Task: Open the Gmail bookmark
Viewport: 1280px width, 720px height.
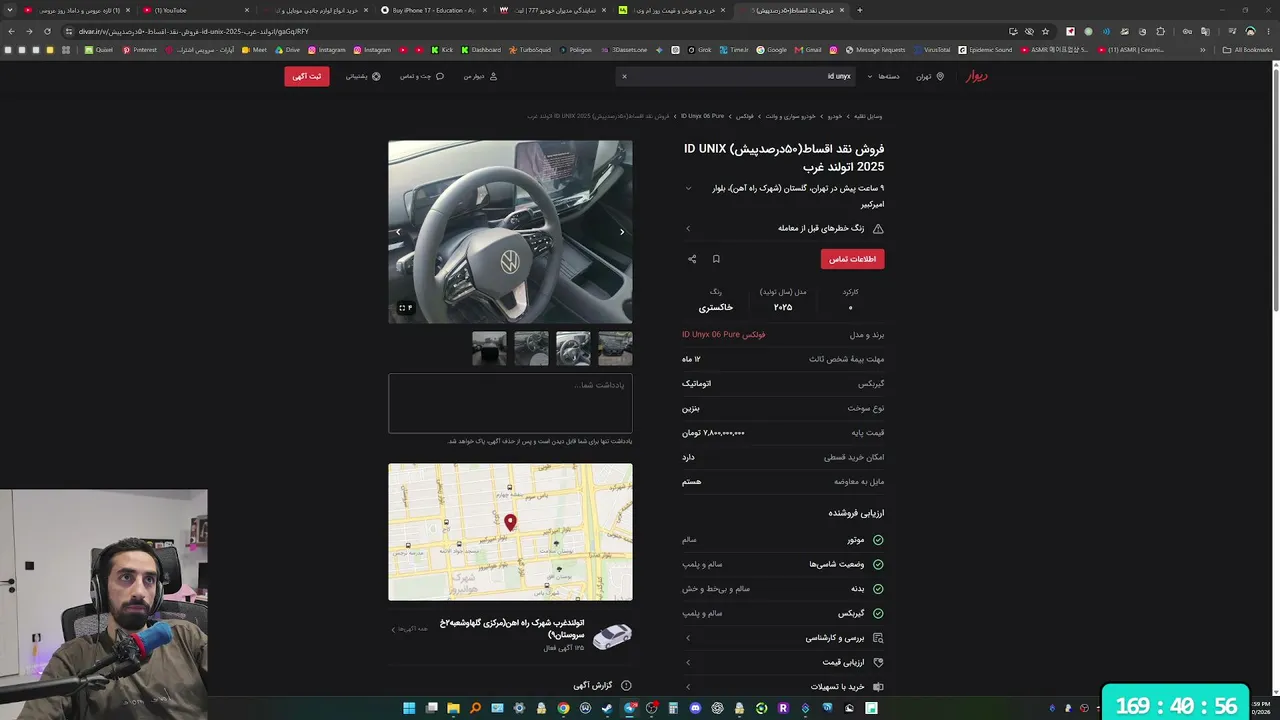Action: (808, 50)
